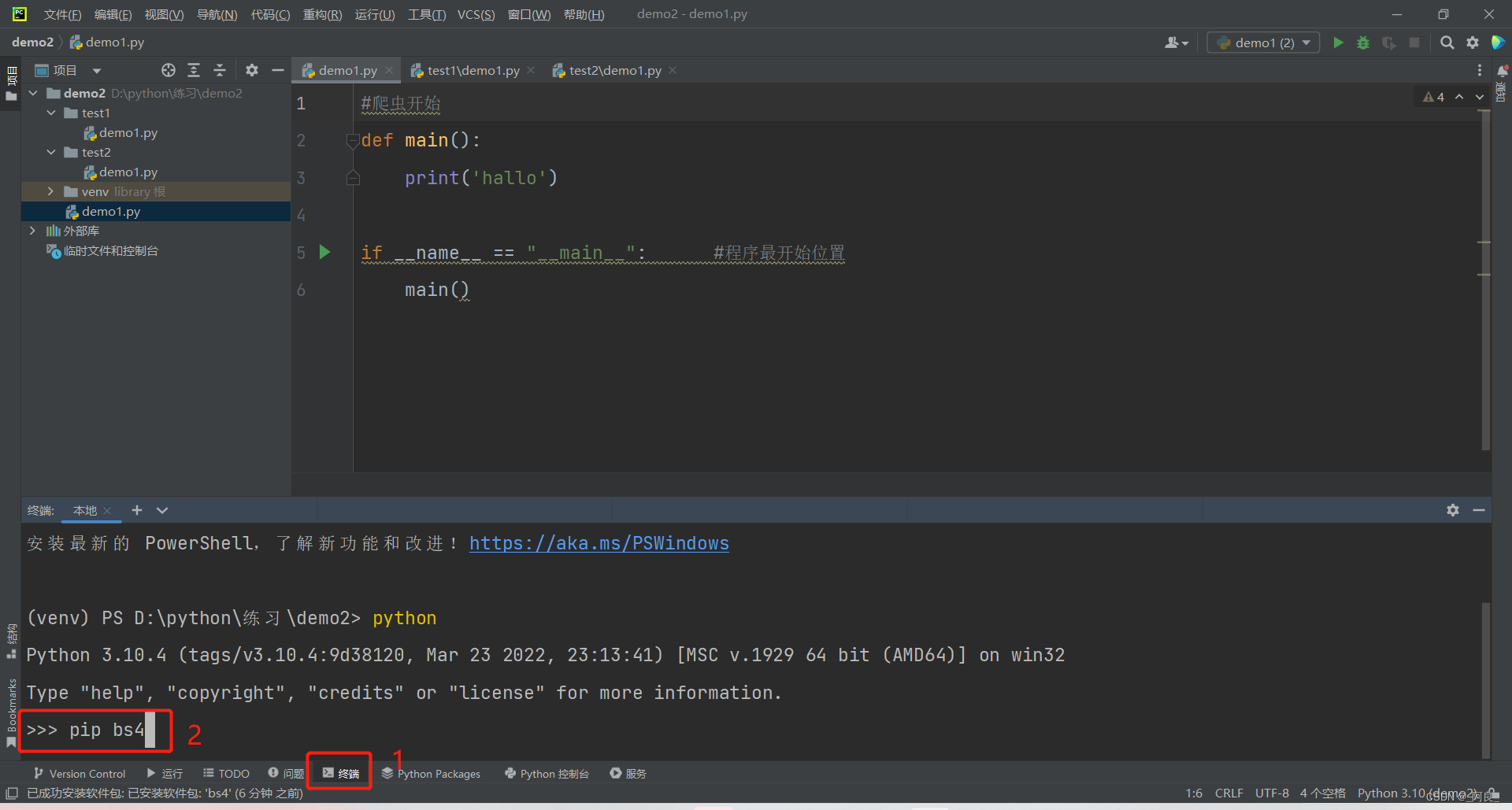This screenshot has height=810, width=1512.
Task: Open VCS(S) menu
Action: tap(476, 14)
